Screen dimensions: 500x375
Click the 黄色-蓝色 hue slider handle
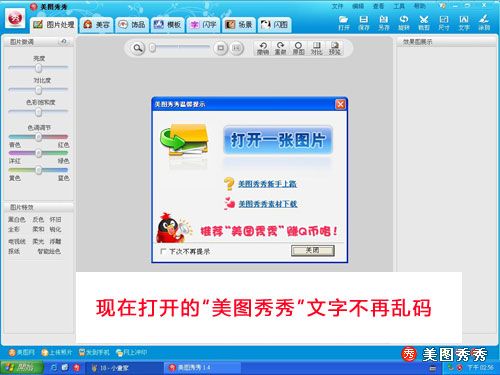point(39,170)
